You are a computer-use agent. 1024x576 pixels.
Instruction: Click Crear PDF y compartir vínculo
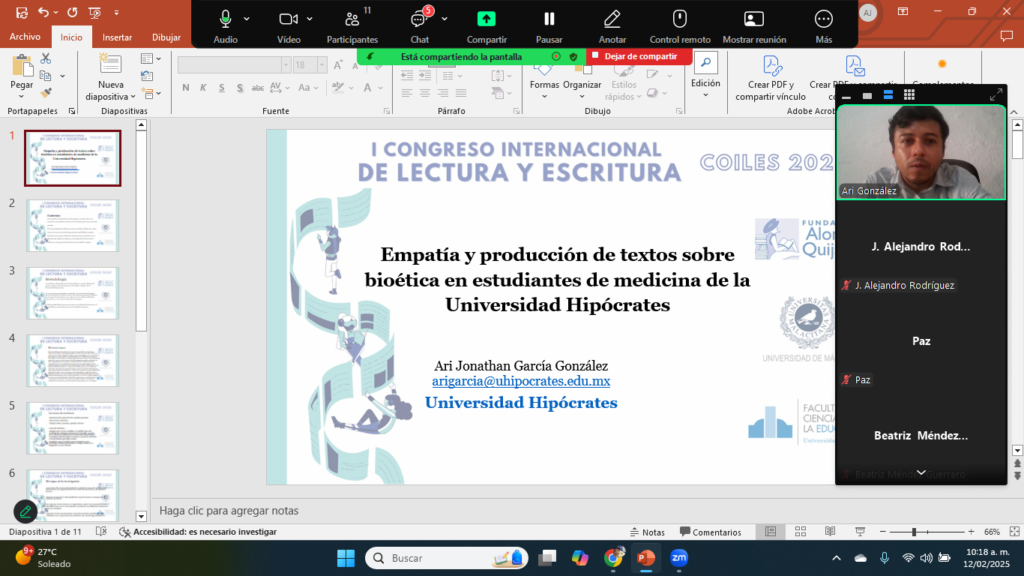770,77
